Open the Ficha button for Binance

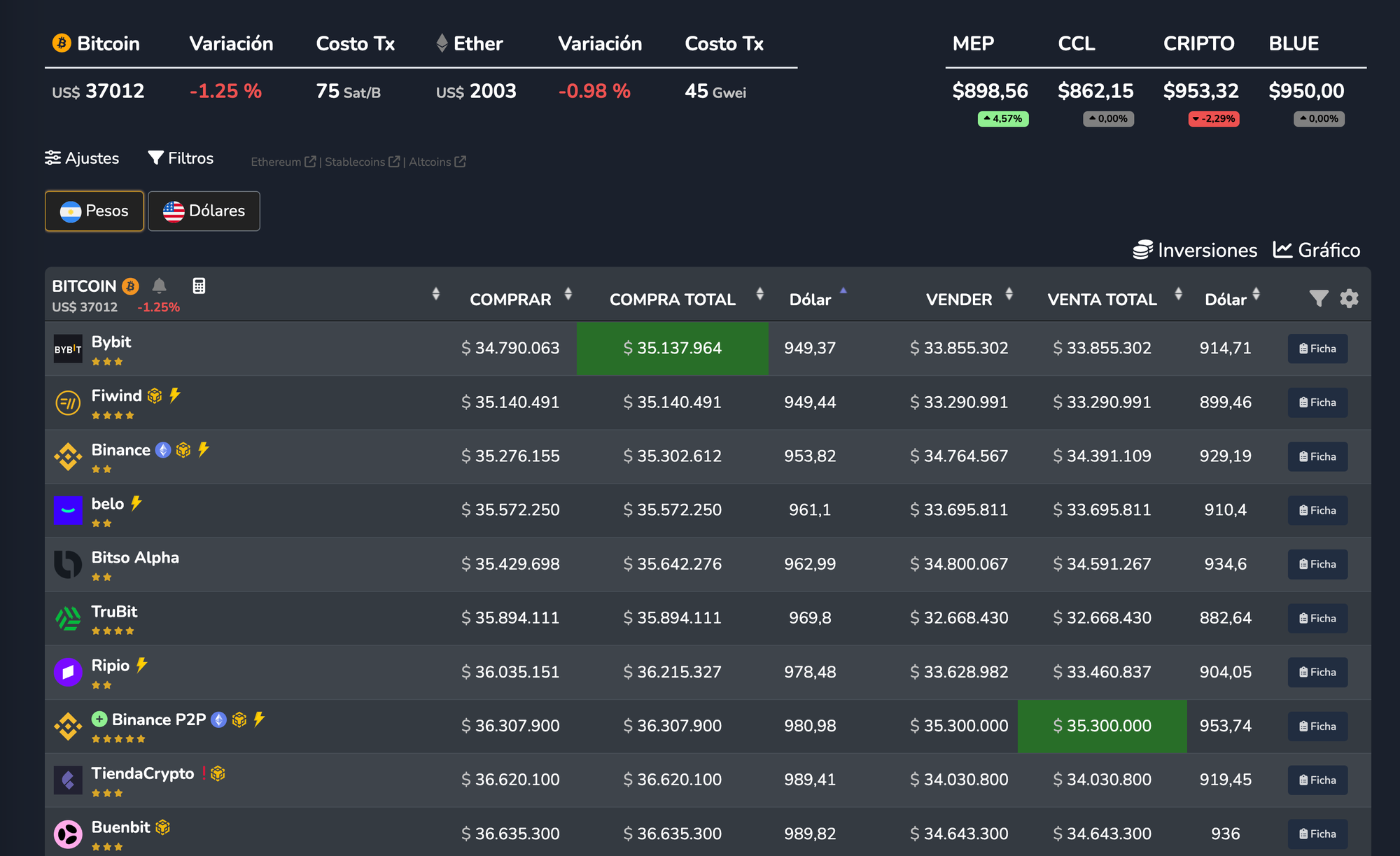tap(1318, 456)
